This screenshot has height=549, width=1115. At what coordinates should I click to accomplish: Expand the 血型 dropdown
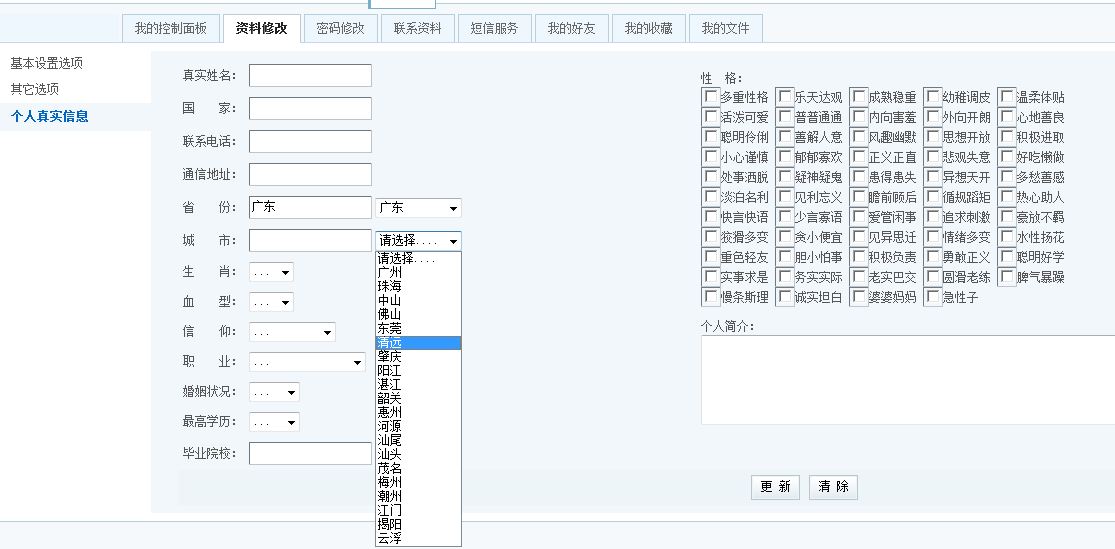[x=271, y=302]
